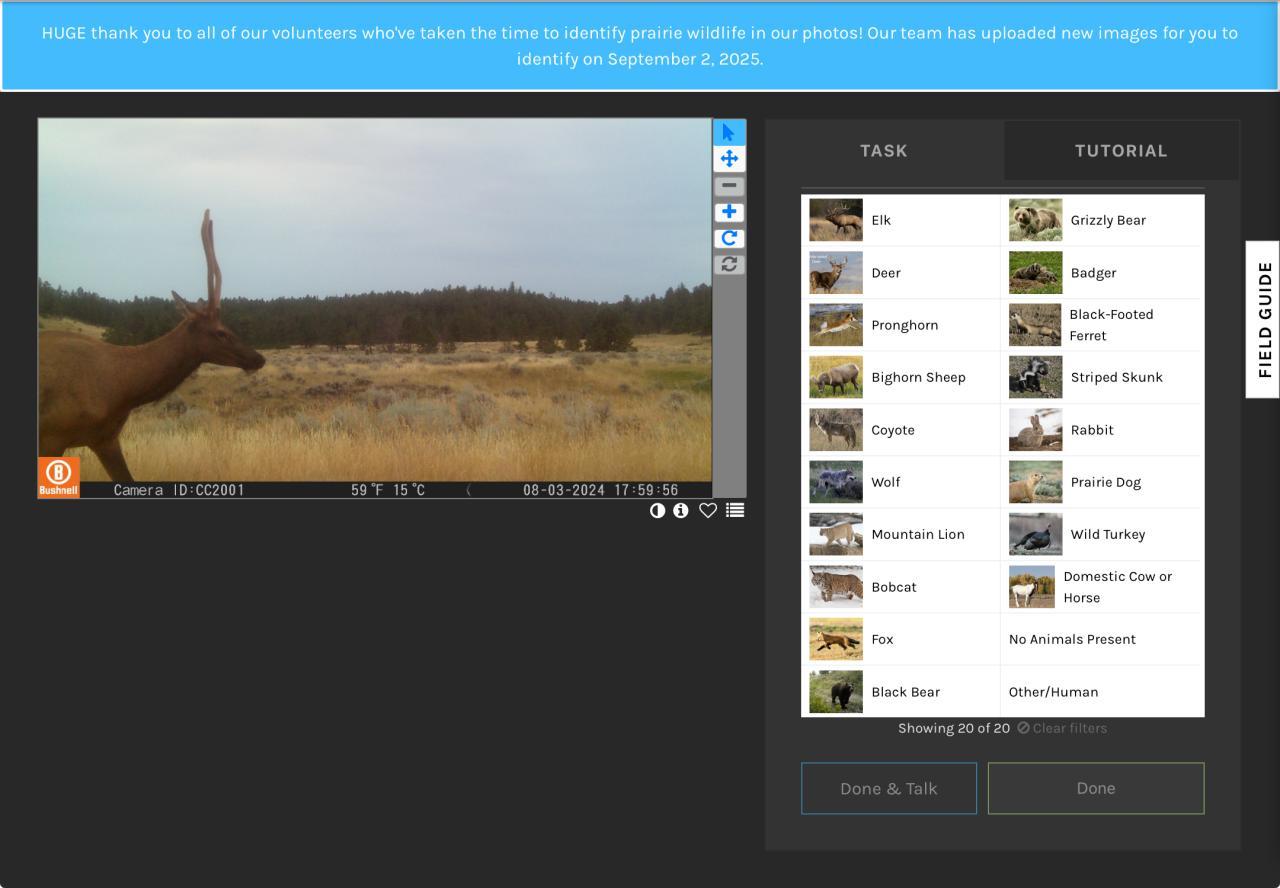1280x888 pixels.
Task: Rotate the camera trap image
Action: (x=729, y=238)
